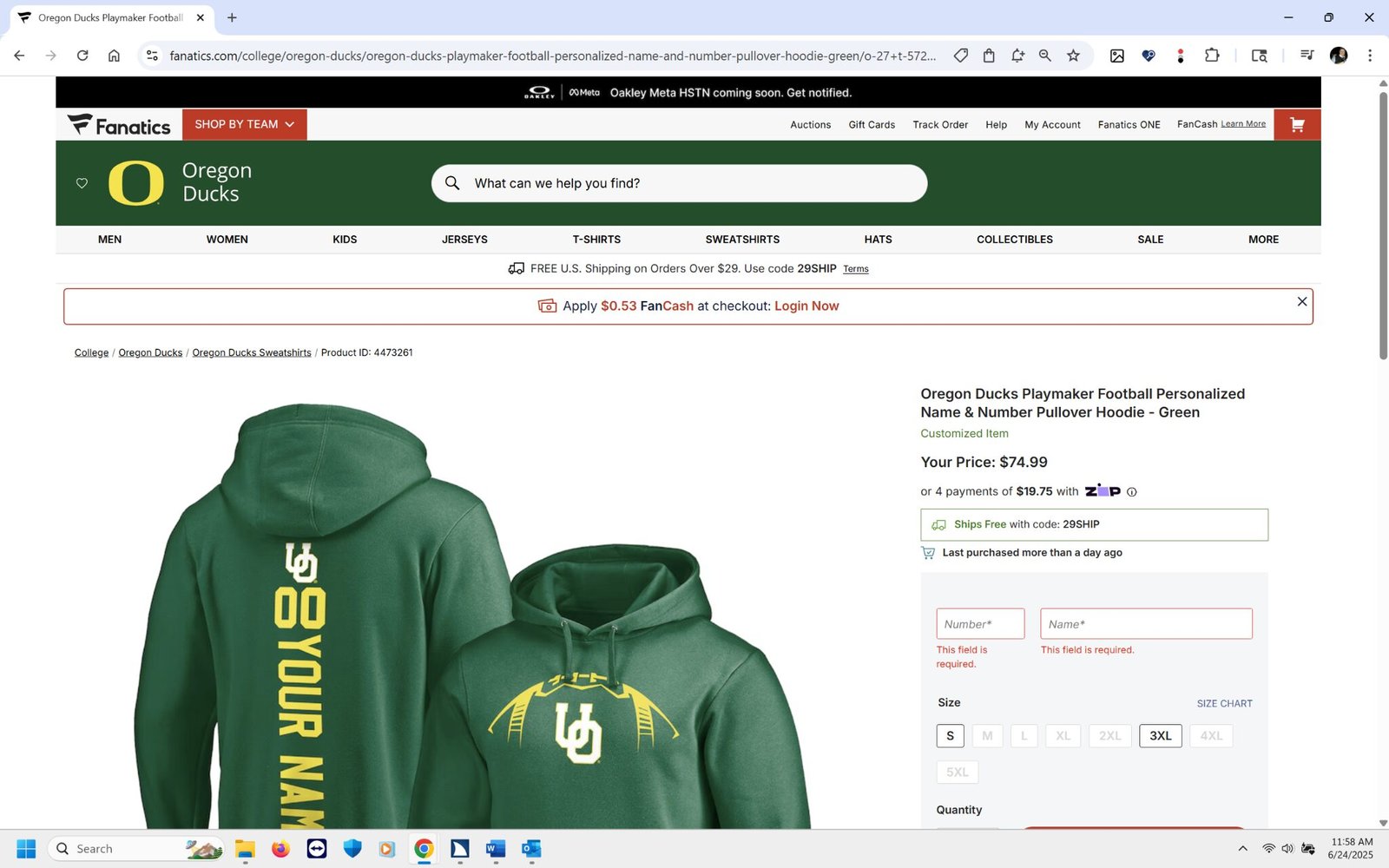Close the Oregon Ducks Playmaker tab
The width and height of the screenshot is (1389, 868).
201,17
